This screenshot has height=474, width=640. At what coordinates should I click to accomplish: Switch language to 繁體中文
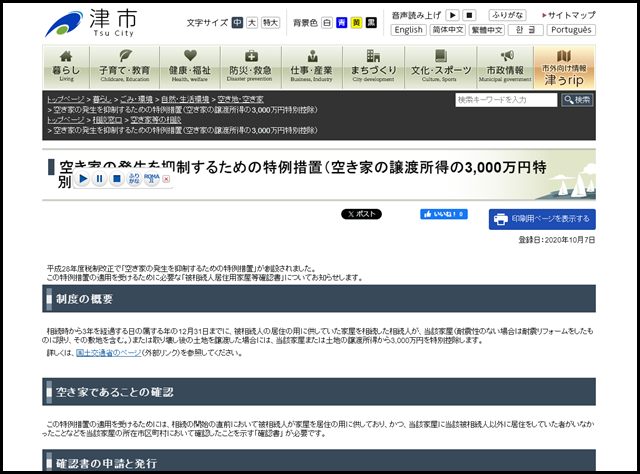(487, 30)
